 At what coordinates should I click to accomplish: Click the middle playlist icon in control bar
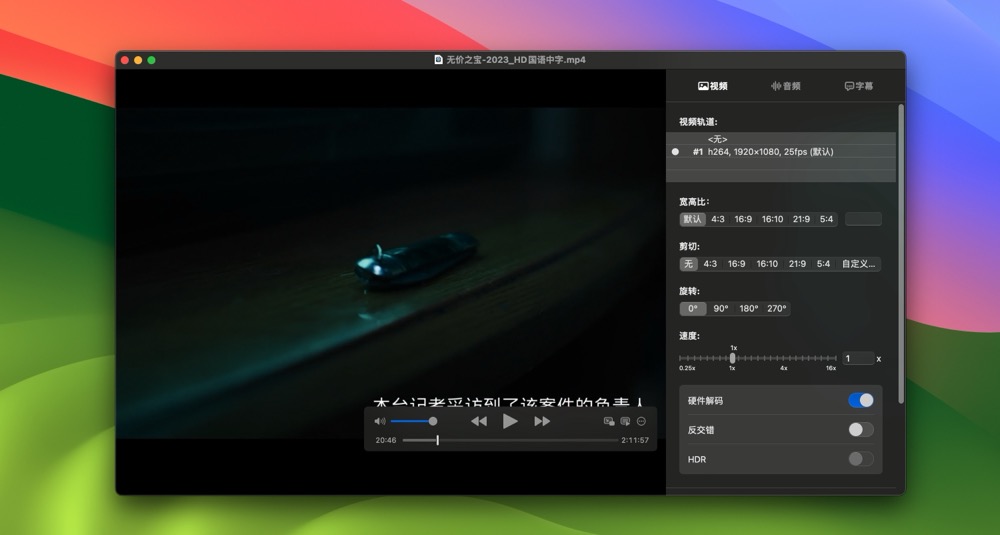point(625,421)
